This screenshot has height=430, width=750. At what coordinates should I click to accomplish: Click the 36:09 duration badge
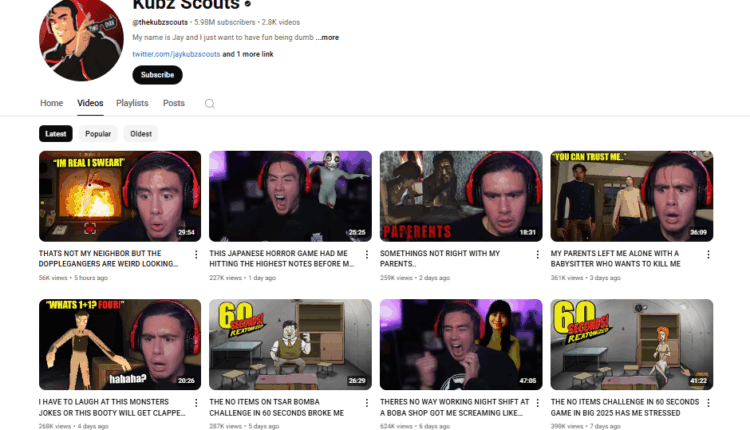698,232
